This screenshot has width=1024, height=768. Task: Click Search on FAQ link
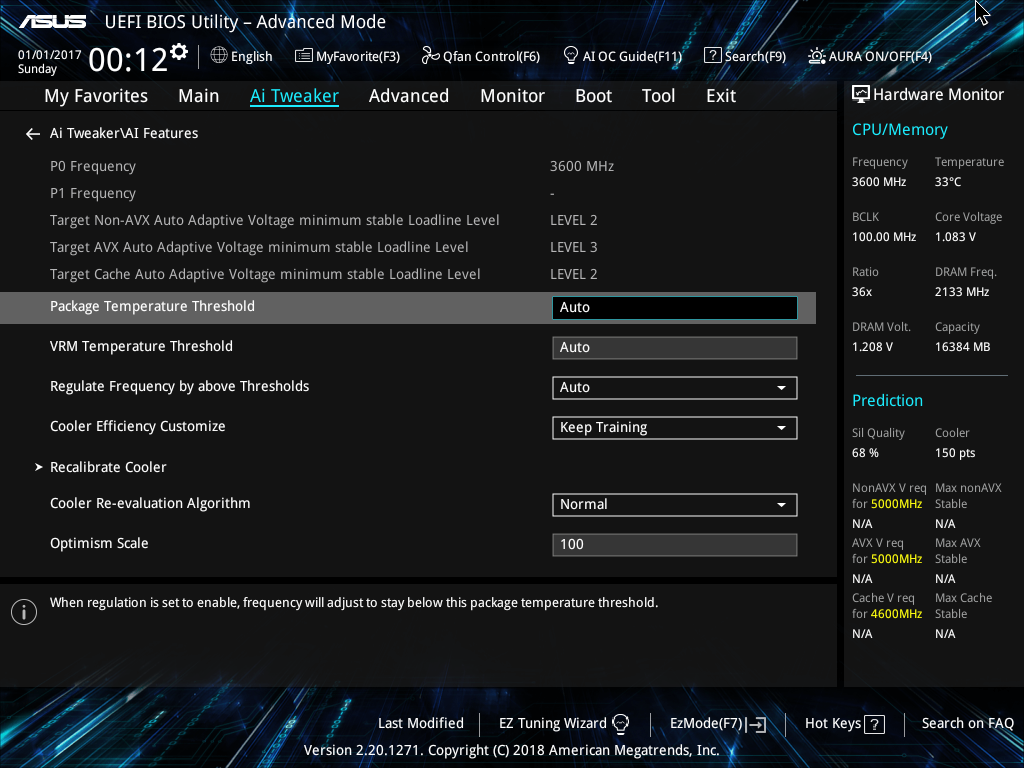967,724
